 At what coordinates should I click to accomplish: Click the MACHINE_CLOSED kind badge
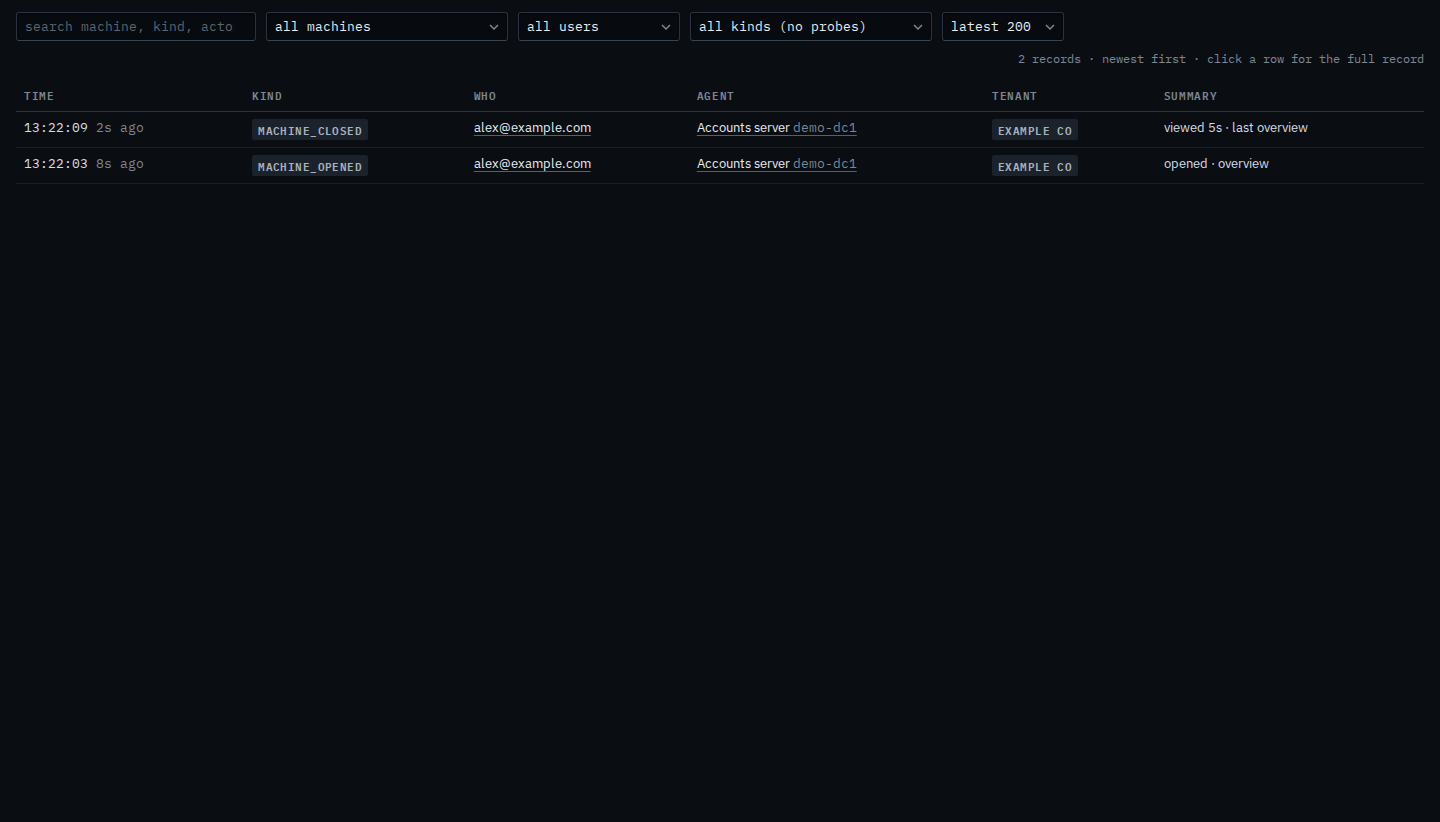click(310, 130)
